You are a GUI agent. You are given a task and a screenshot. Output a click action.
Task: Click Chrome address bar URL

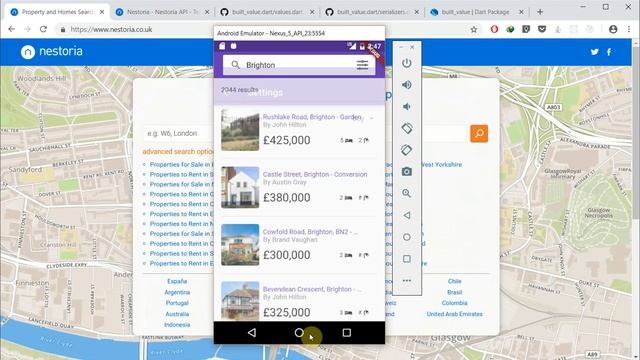[x=111, y=29]
